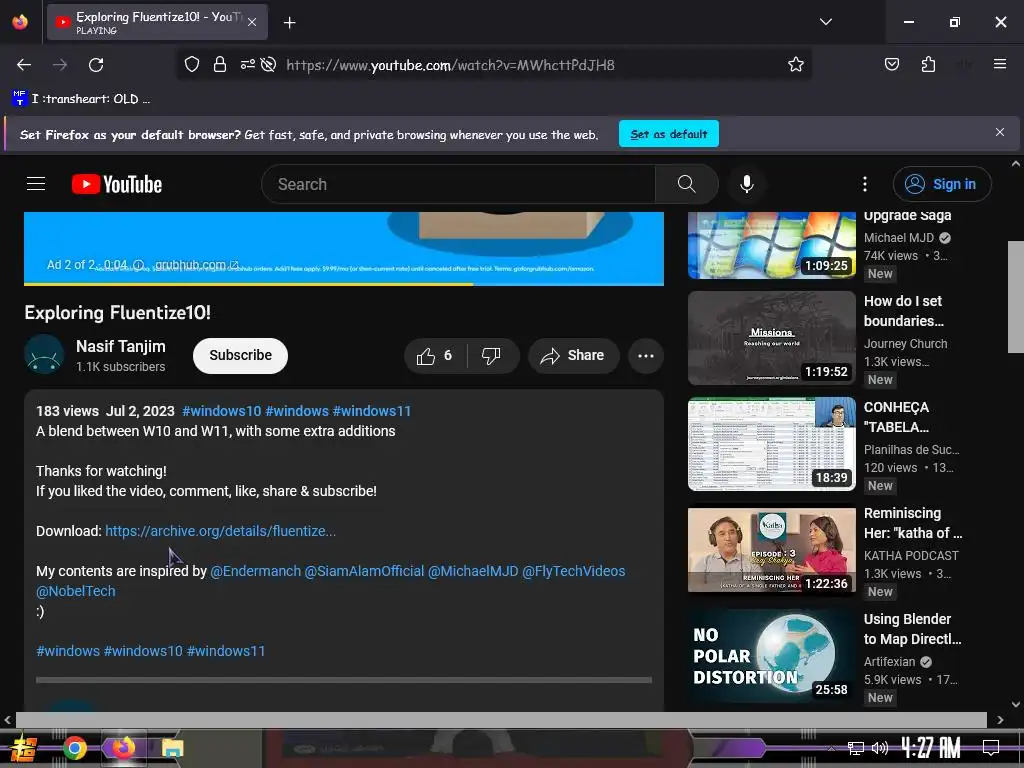Open the 18:39 spreadsheet video thumbnail
This screenshot has height=768, width=1024.
coord(771,444)
